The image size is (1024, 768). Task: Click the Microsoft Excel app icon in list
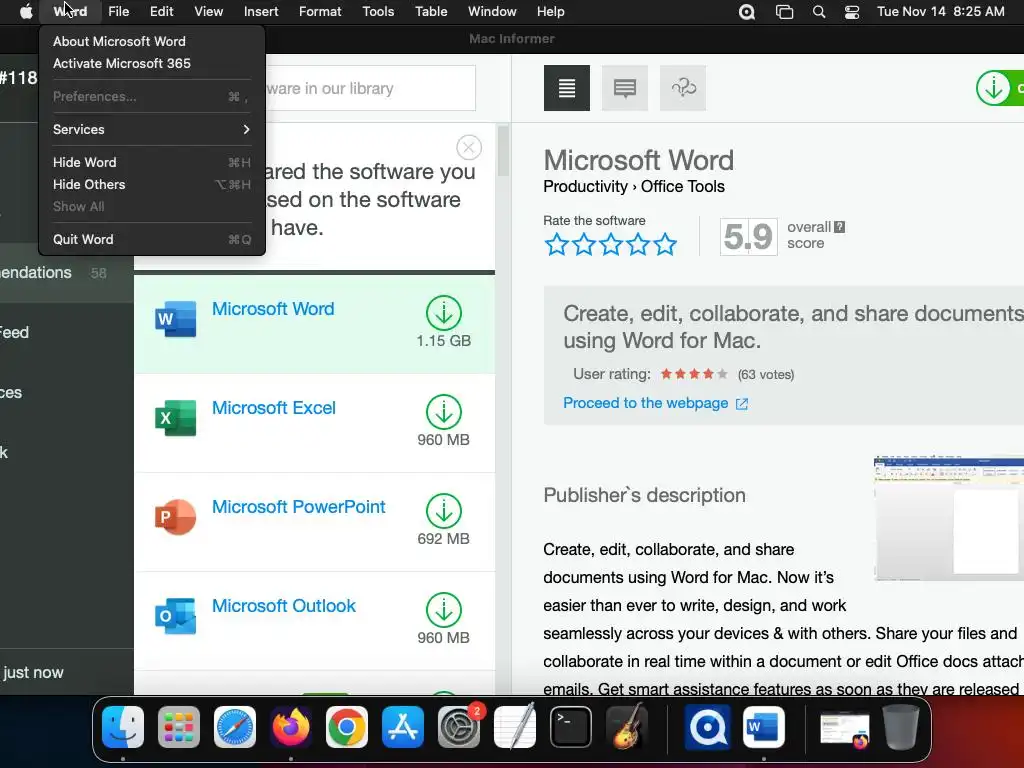[176, 418]
